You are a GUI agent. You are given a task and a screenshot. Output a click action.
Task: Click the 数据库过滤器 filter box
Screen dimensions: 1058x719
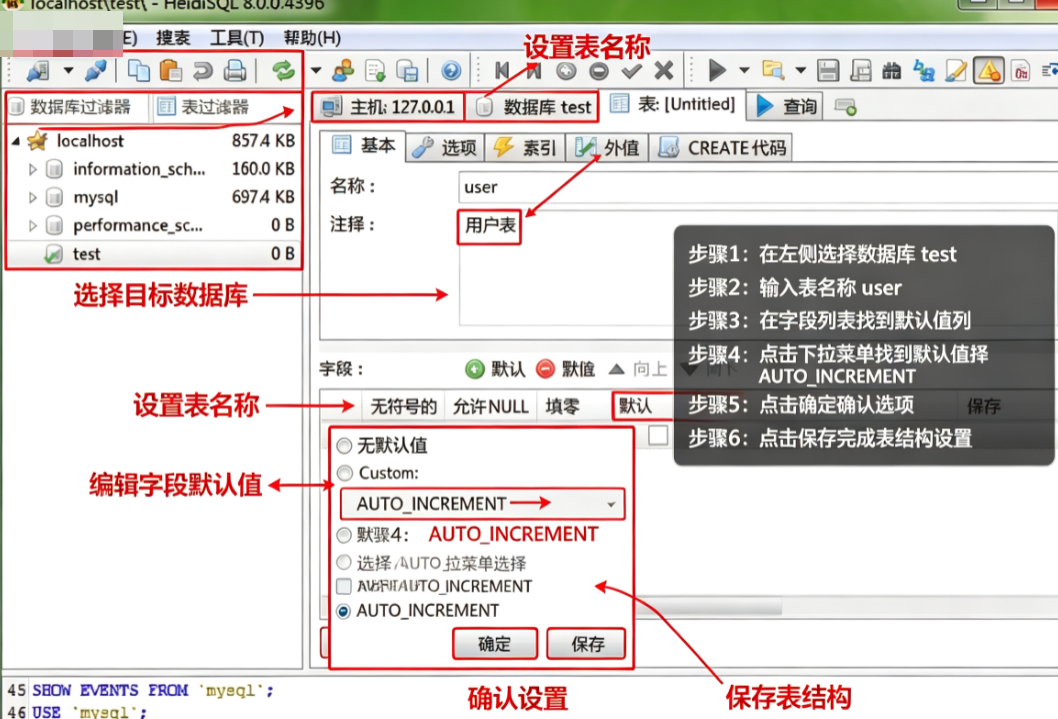click(x=78, y=107)
